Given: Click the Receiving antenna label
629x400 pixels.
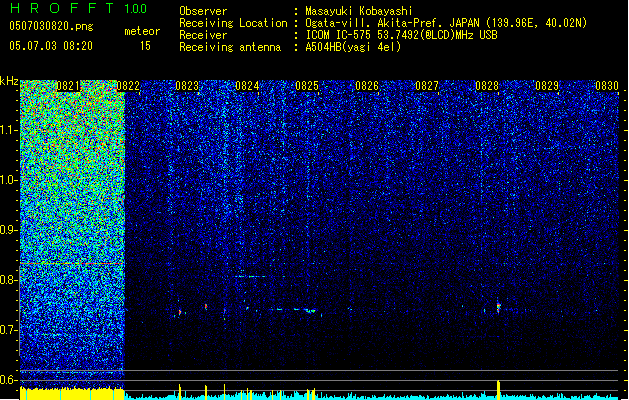Looking at the screenshot, I should point(230,47).
